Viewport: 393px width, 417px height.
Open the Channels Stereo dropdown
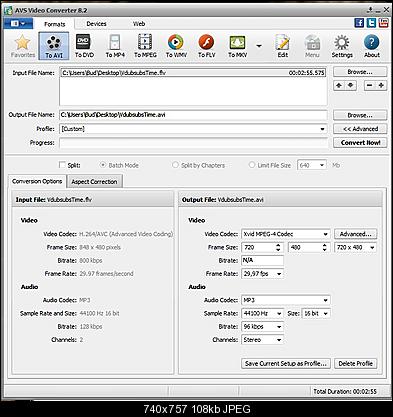(x=262, y=340)
